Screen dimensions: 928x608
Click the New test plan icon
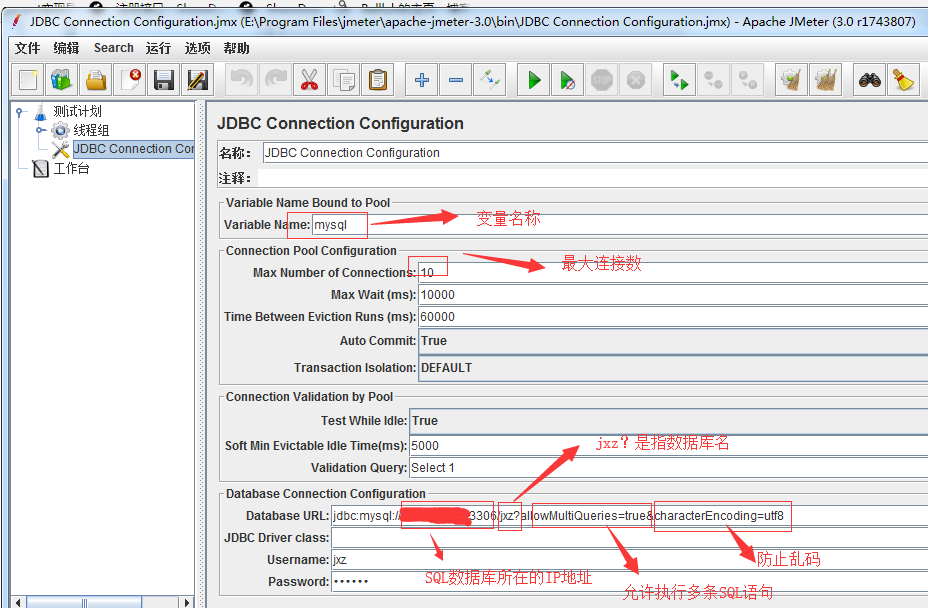point(28,80)
